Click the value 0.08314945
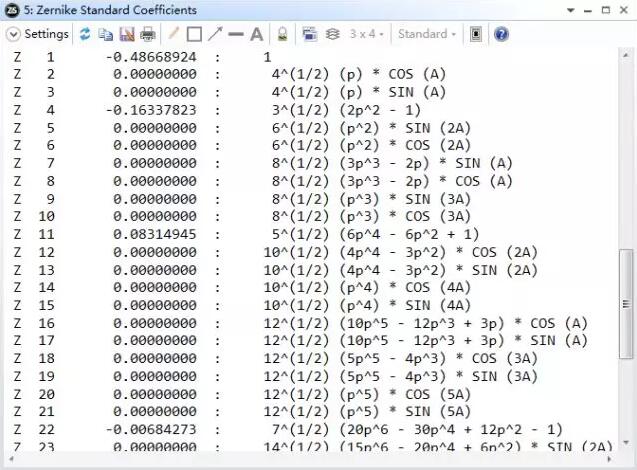 (x=155, y=235)
